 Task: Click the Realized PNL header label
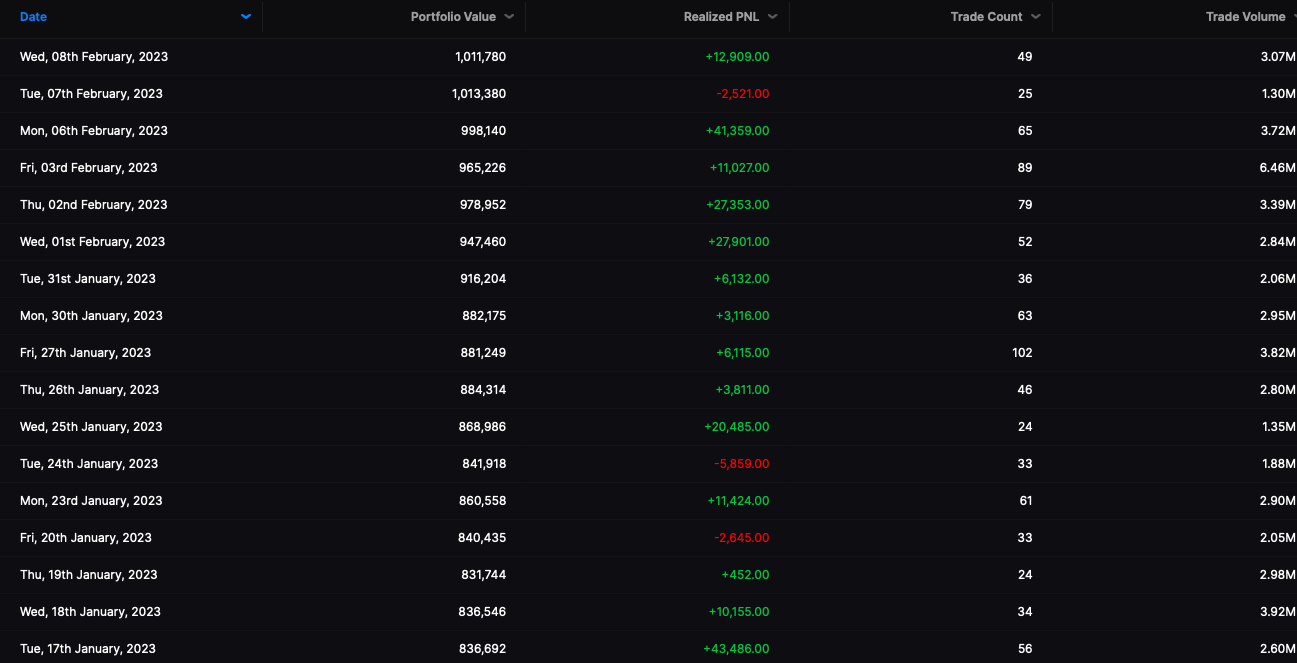coord(721,17)
